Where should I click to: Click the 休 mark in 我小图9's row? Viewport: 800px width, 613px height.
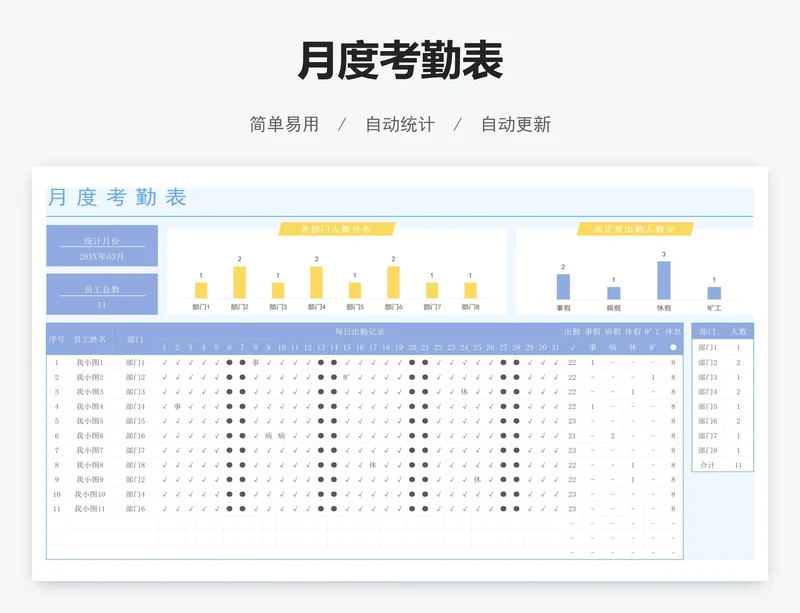[477, 479]
